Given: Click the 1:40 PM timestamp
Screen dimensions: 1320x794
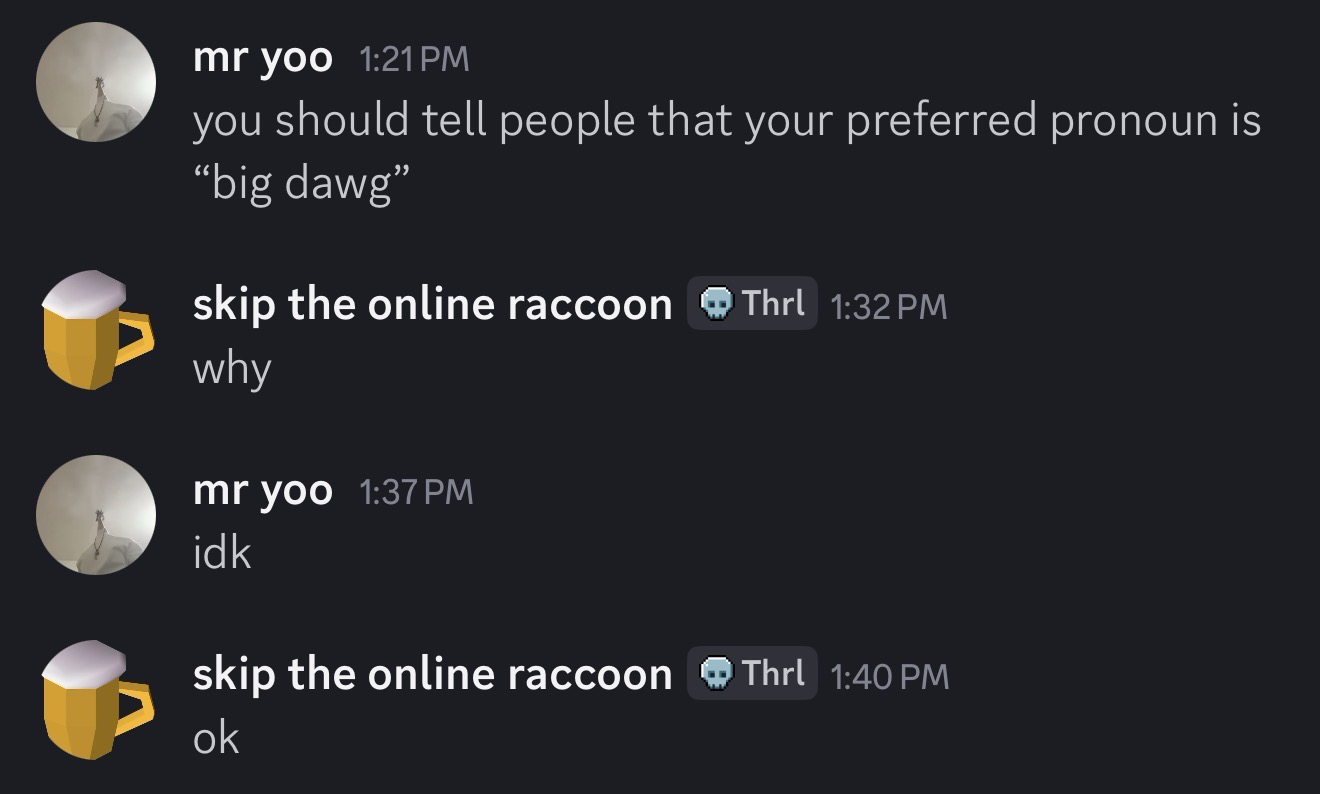Looking at the screenshot, I should (889, 676).
